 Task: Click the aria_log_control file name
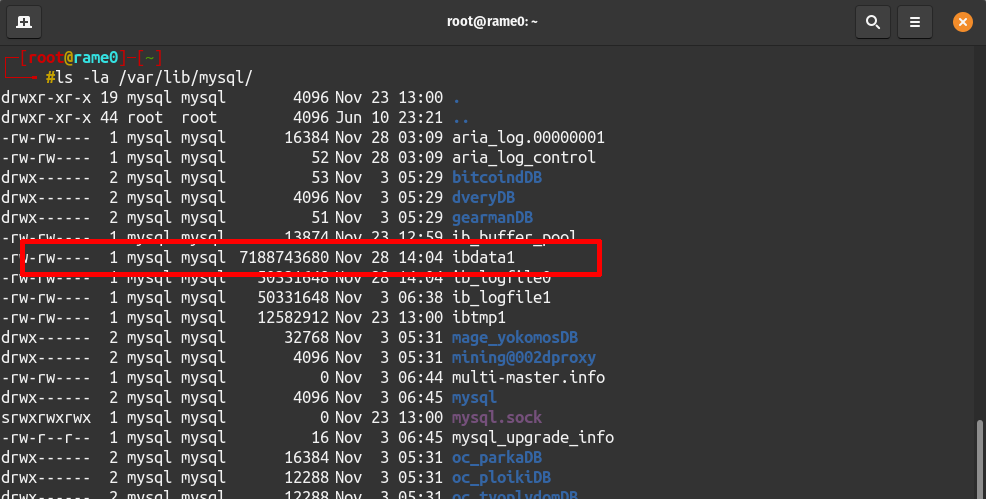(x=524, y=157)
